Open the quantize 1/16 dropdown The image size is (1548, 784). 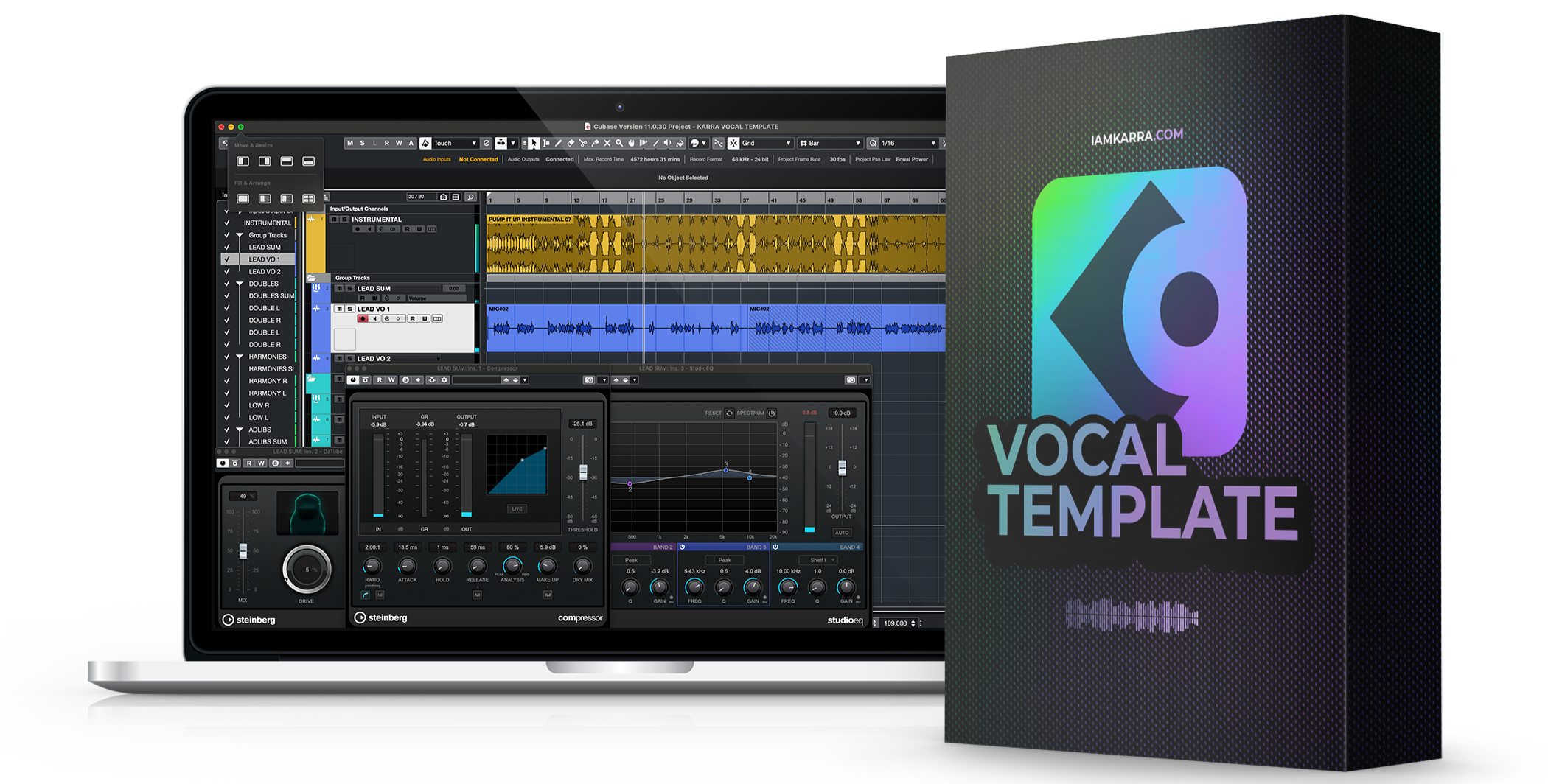click(932, 144)
